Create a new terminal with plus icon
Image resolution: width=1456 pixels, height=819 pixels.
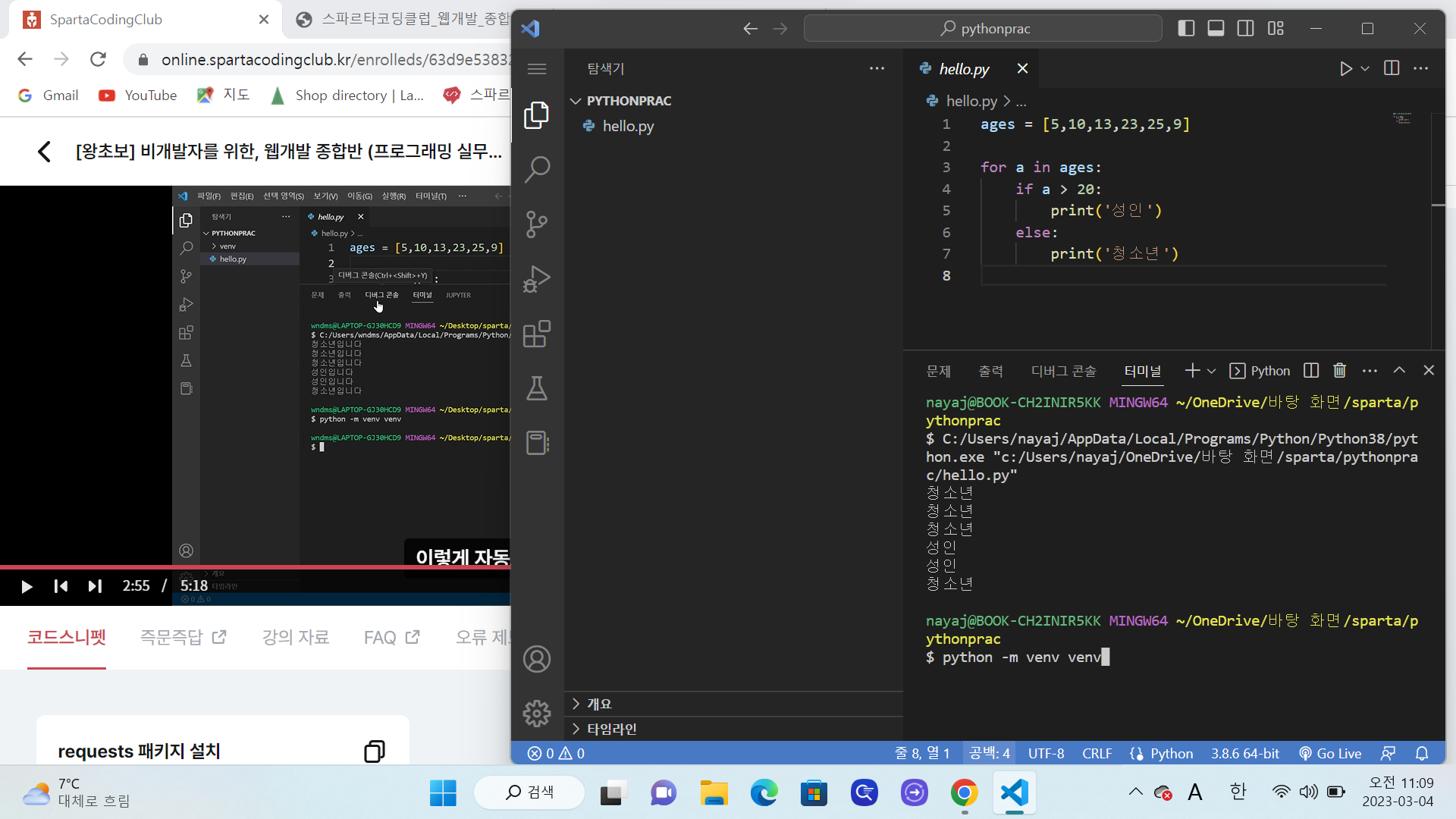[x=1192, y=370]
